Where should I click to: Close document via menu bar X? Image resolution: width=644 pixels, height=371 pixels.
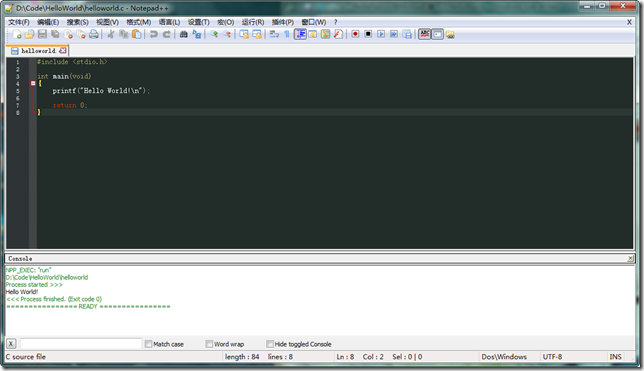(629, 22)
